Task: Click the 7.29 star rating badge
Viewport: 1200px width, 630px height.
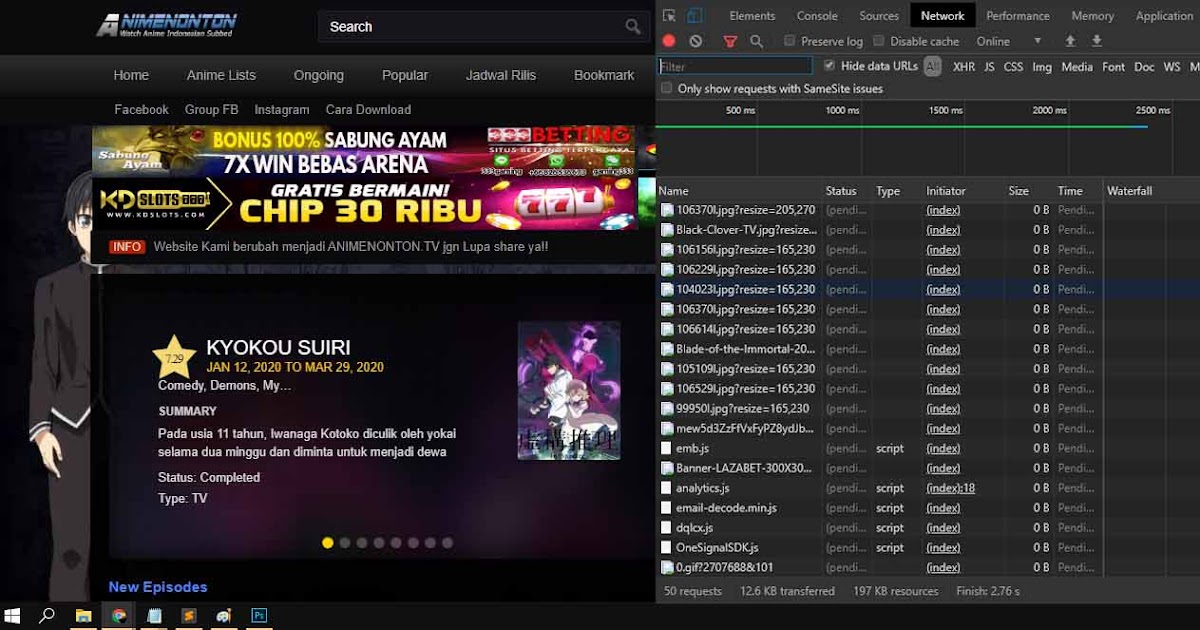Action: [174, 358]
